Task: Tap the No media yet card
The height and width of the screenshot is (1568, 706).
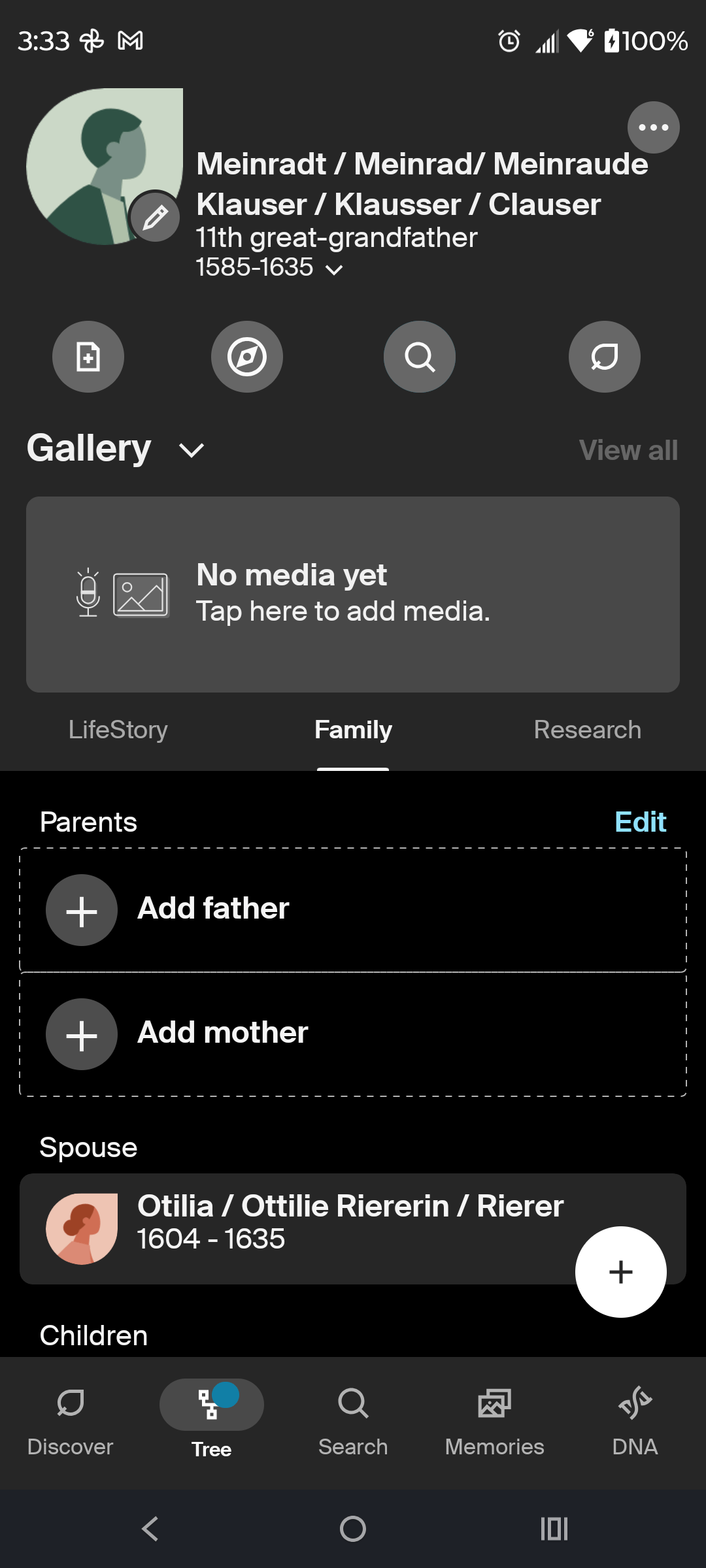Action: [353, 594]
